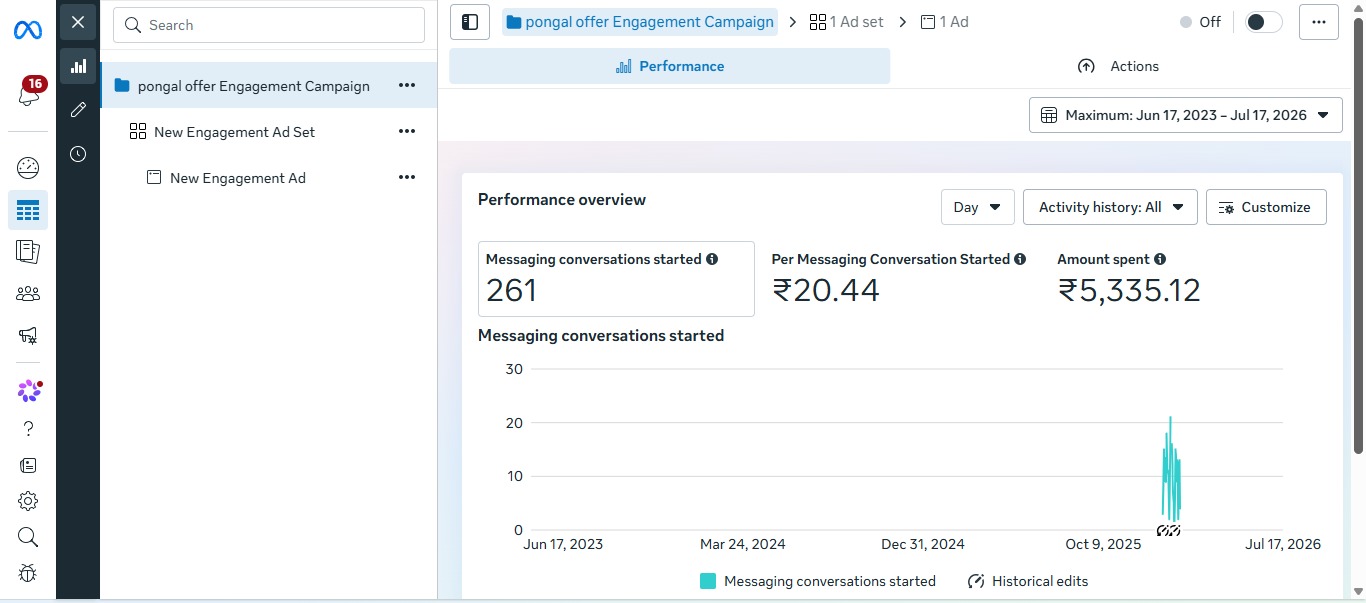Open the Audiences people icon in sidebar
Viewport: 1366px width, 603px height.
[x=28, y=293]
